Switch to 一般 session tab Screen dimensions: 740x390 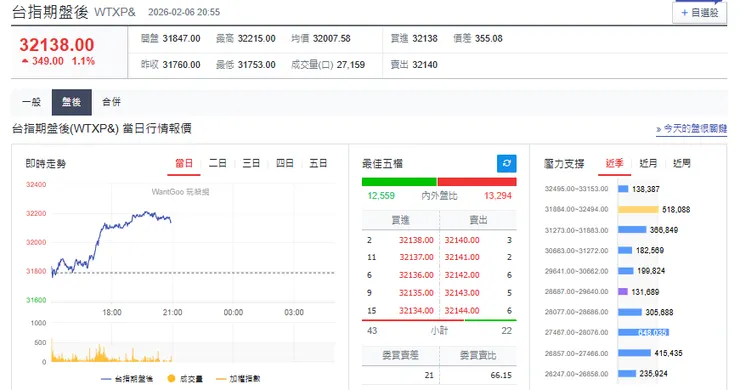(32, 102)
